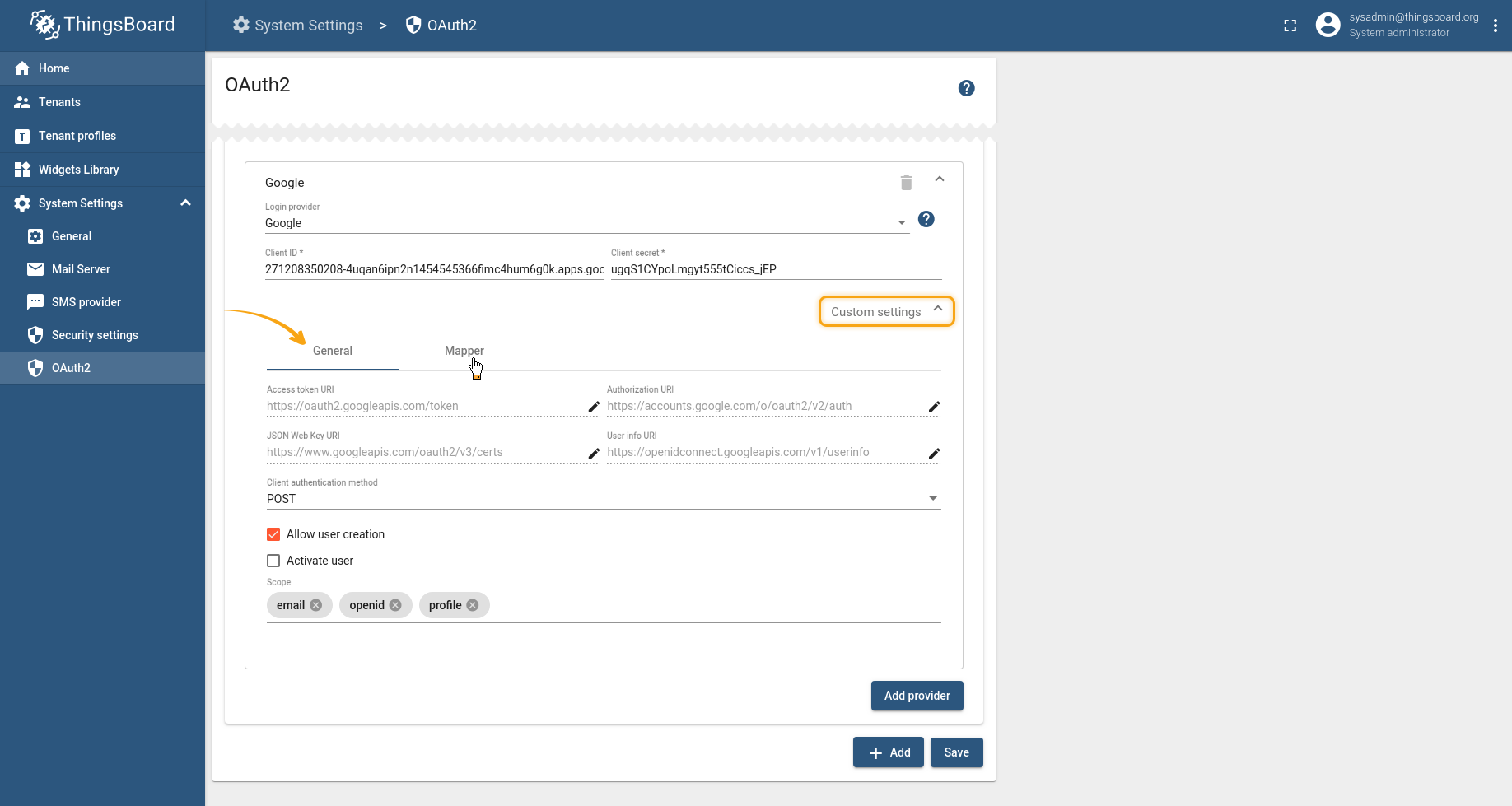1512x806 pixels.
Task: Click the Authorization URI field
Action: pyautogui.click(x=765, y=406)
